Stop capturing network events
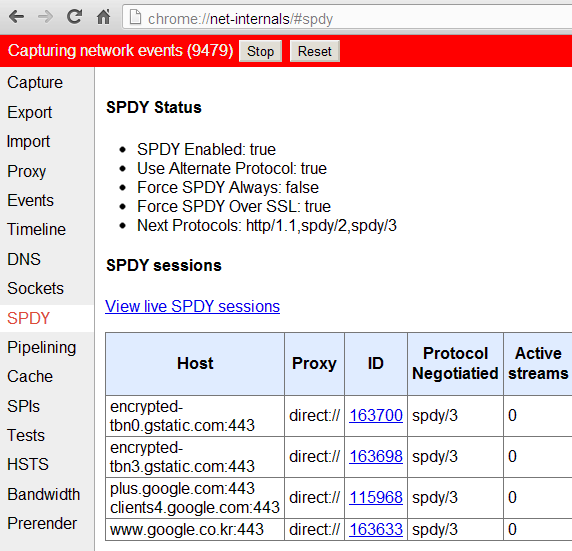Viewport: 572px width, 551px height. click(260, 51)
